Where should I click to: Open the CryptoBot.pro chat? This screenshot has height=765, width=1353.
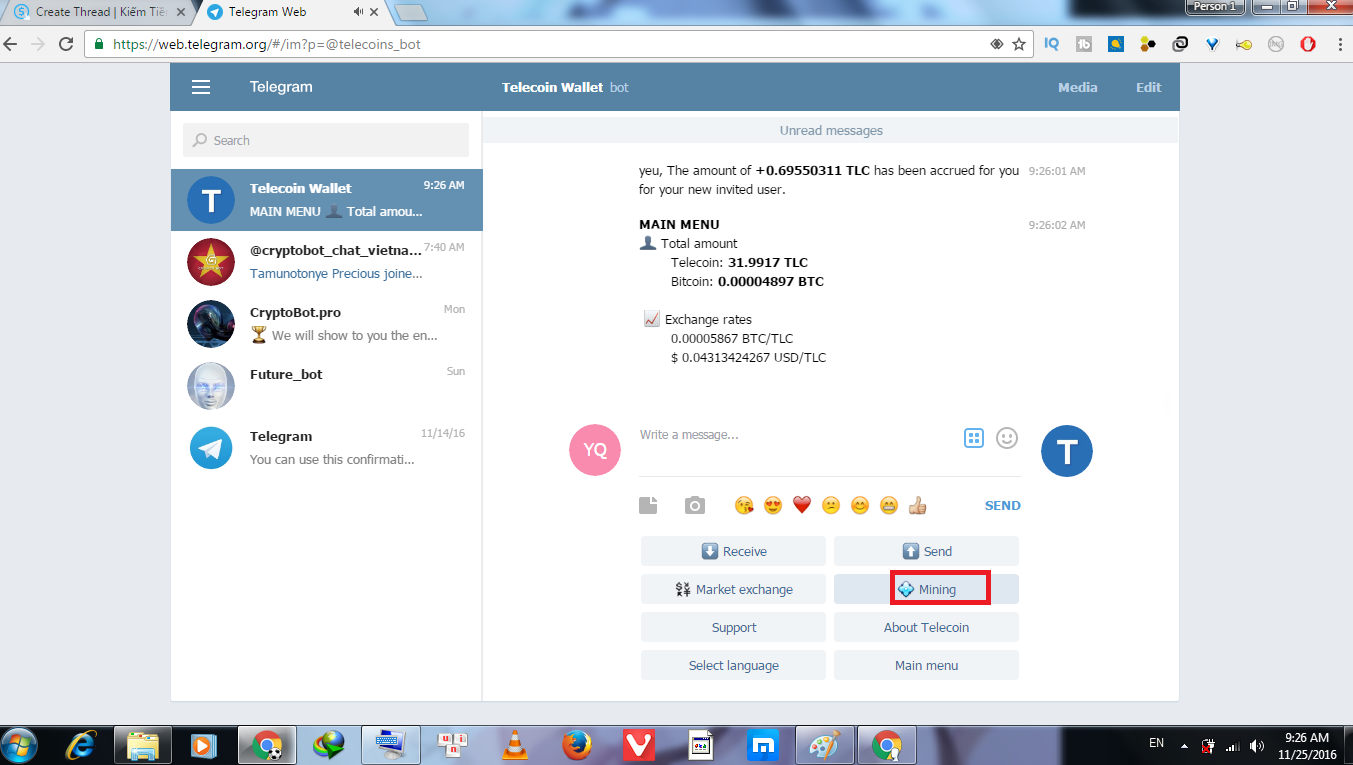point(327,323)
